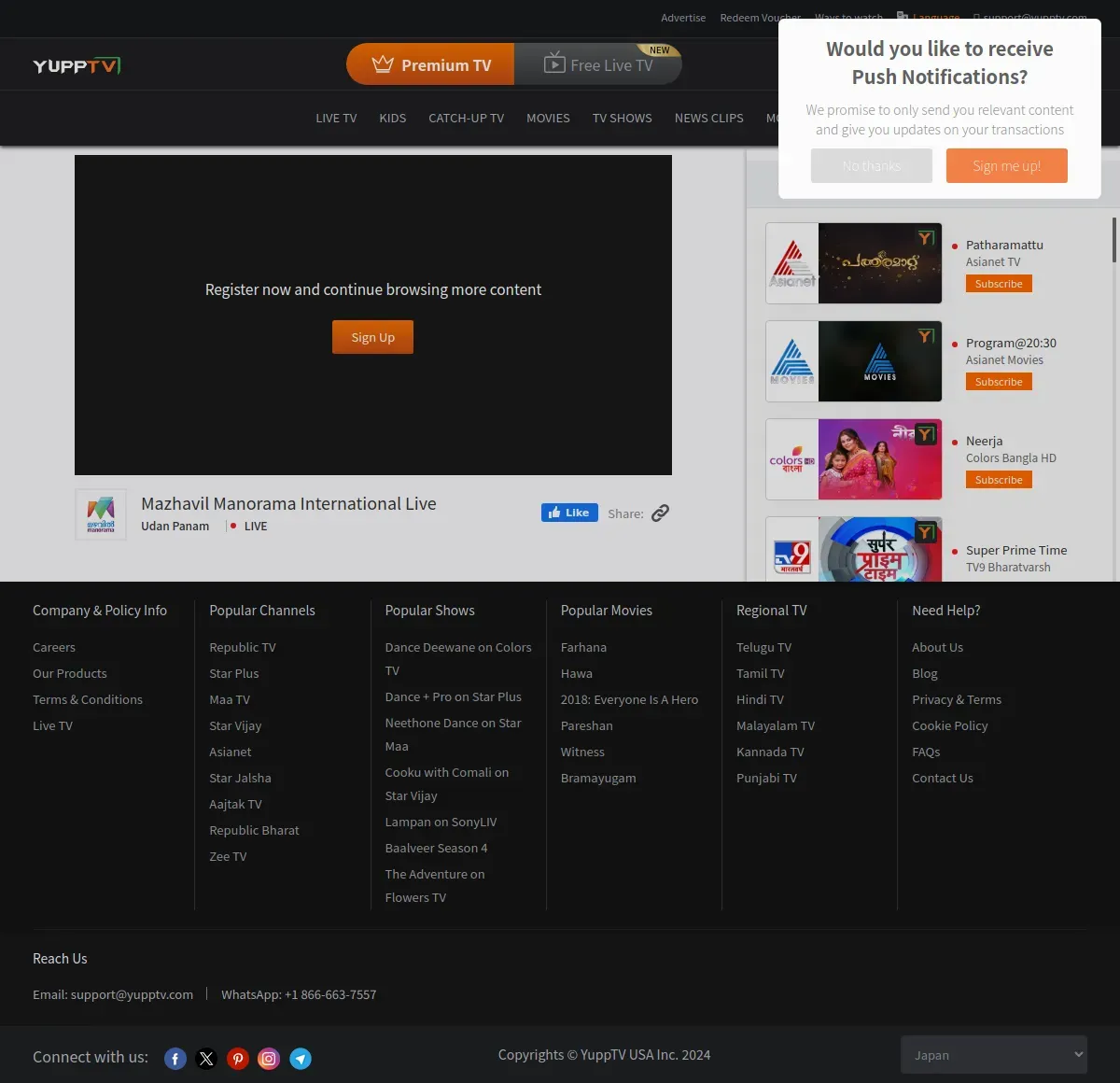Click WhatsApp number +1 866-663-7557

[x=330, y=994]
